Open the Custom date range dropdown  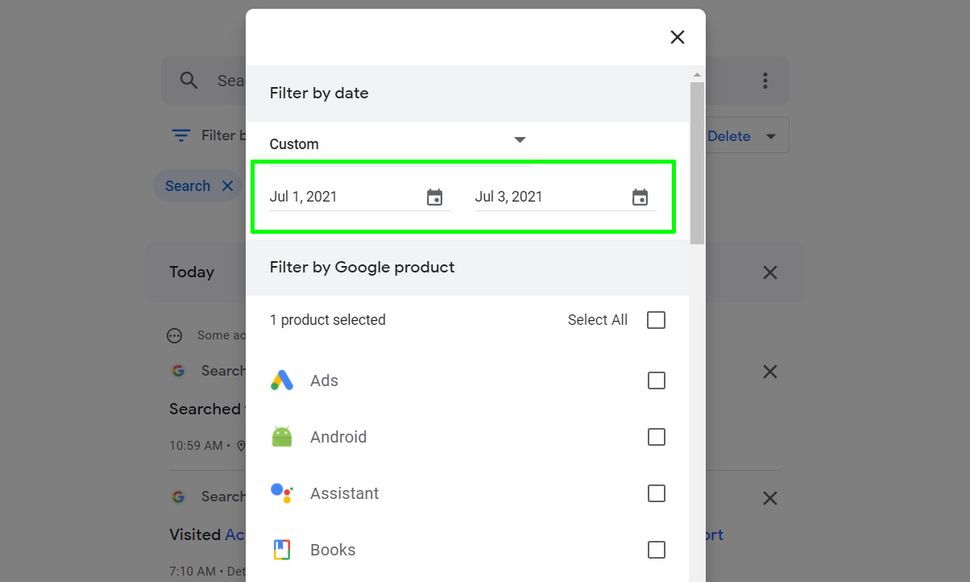click(519, 140)
